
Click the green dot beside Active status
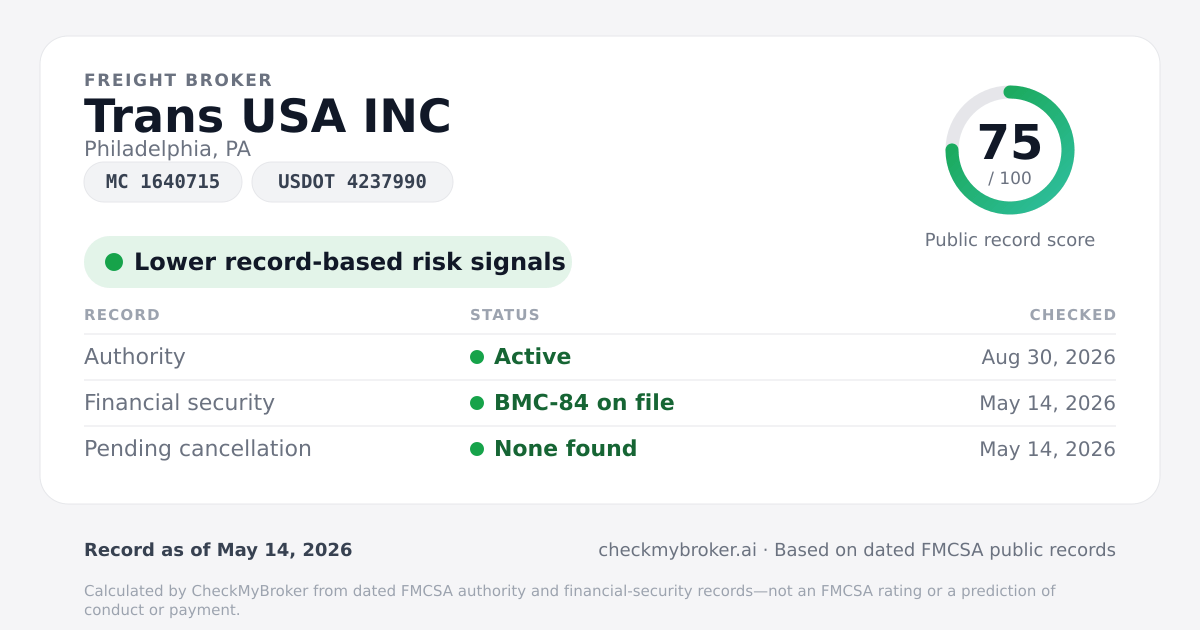(477, 357)
